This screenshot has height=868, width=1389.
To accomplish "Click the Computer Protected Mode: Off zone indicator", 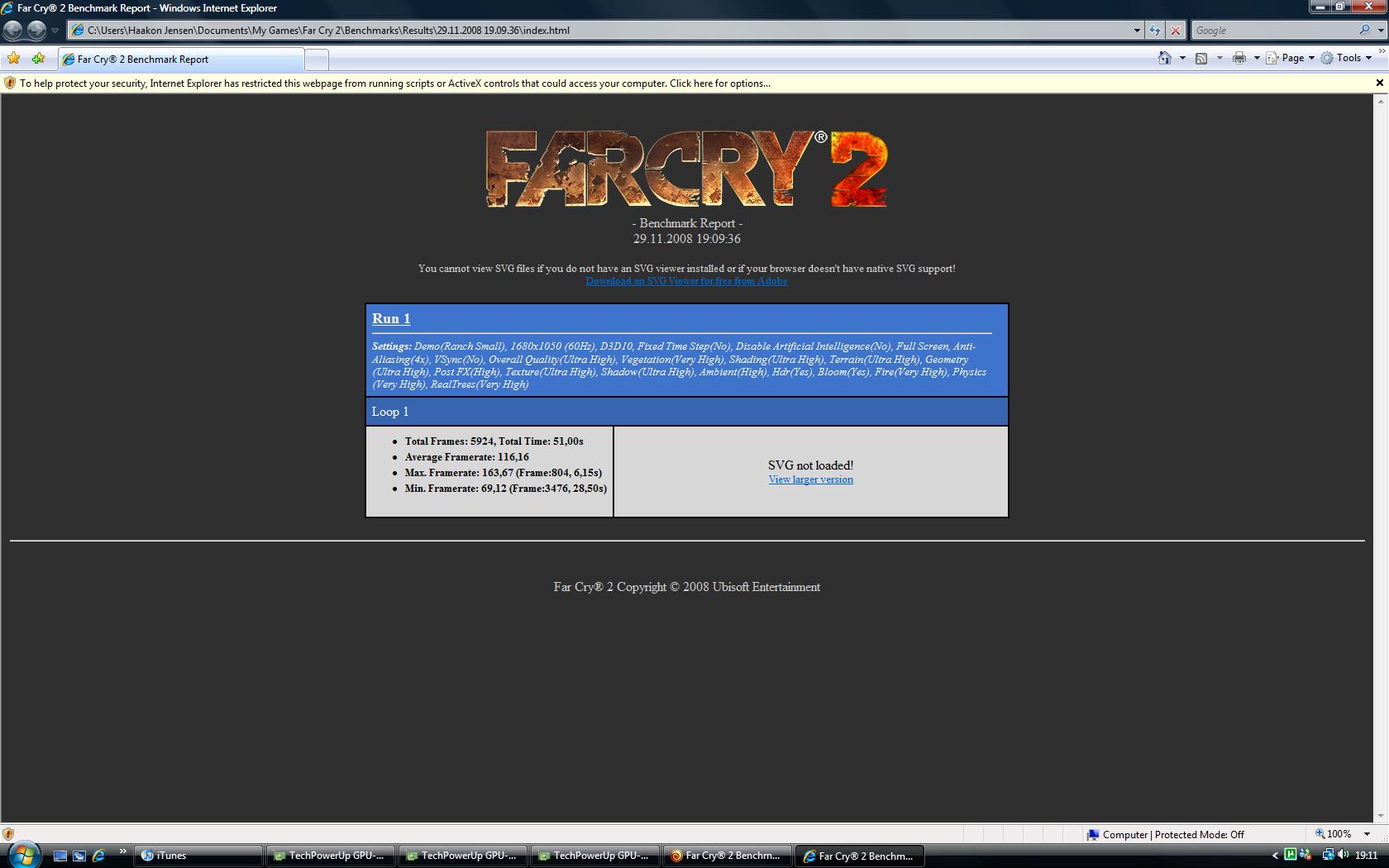I will pos(1165,835).
